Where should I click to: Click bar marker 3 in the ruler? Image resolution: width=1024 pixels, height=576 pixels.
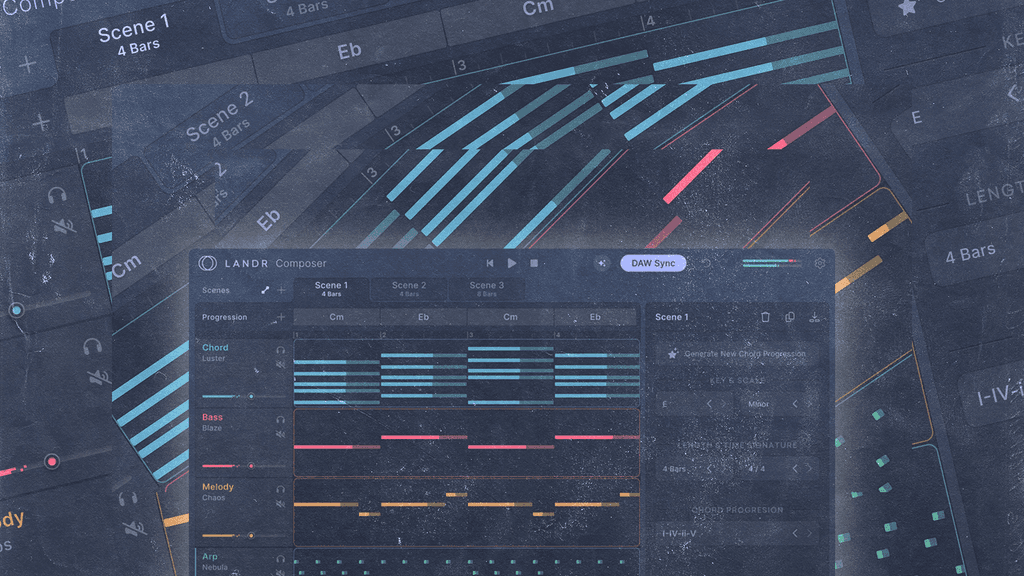click(x=470, y=334)
